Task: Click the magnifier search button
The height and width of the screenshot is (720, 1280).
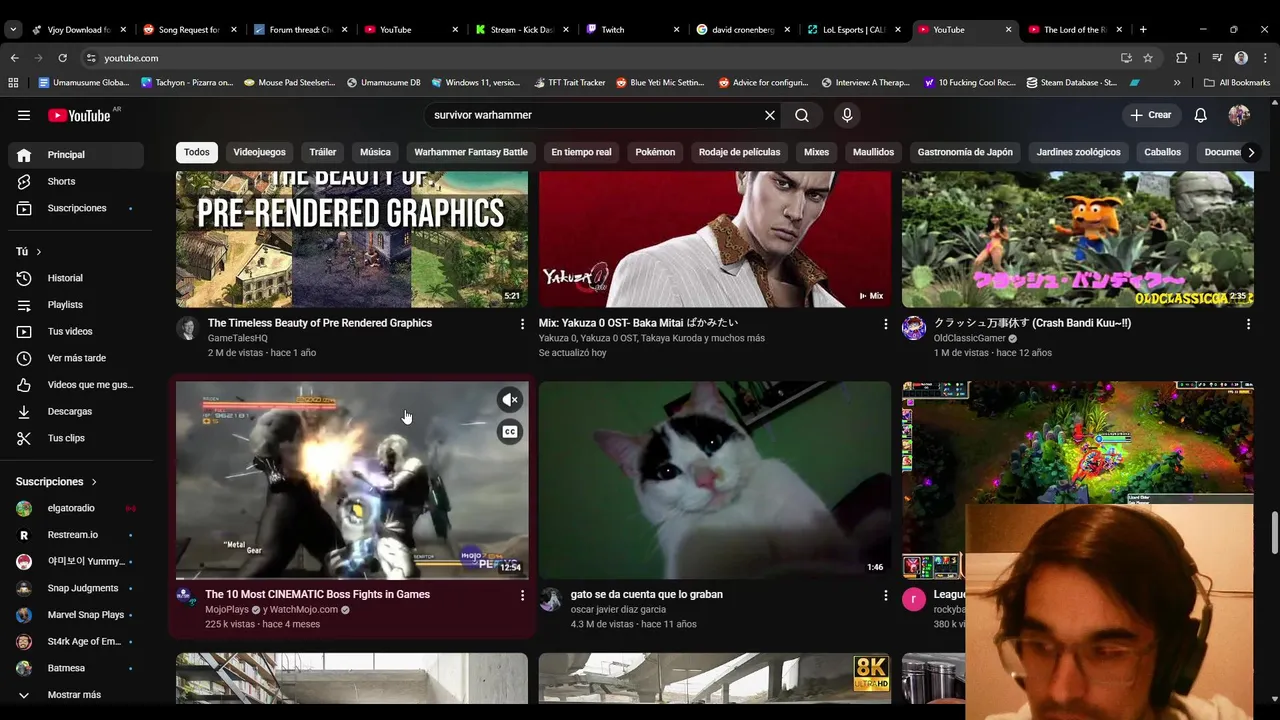Action: 802,115
